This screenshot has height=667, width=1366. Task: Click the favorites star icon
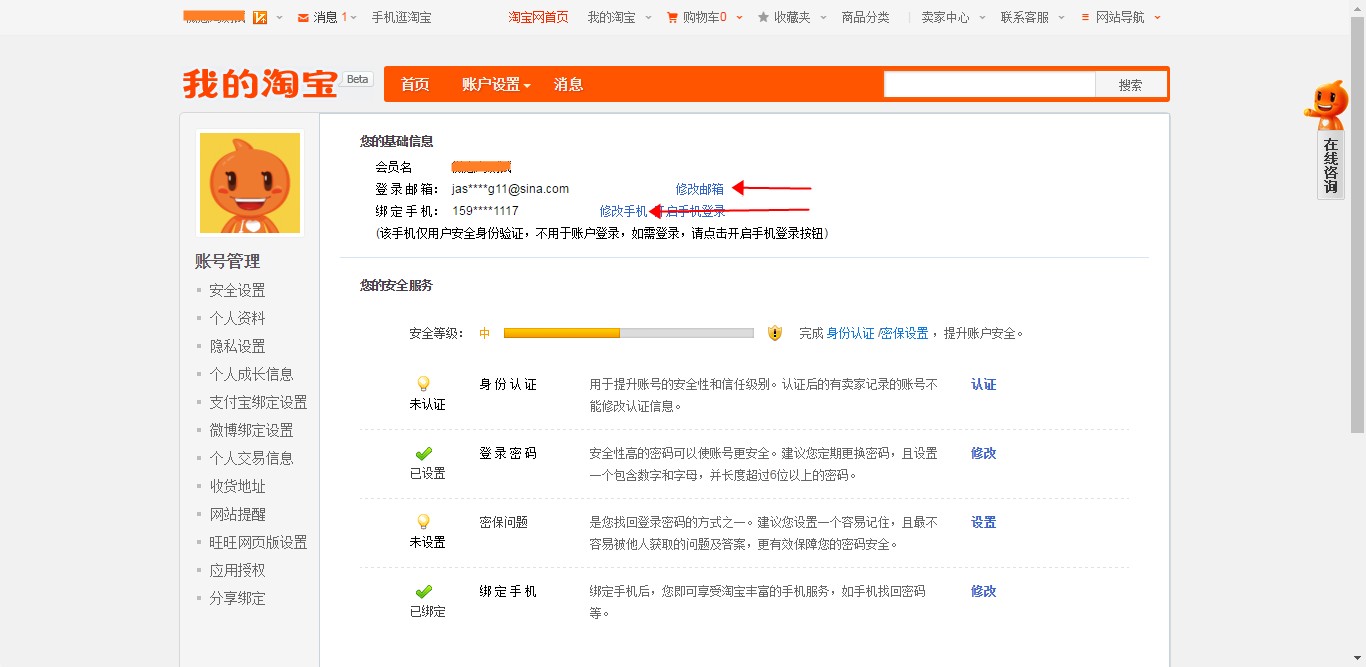pos(763,17)
